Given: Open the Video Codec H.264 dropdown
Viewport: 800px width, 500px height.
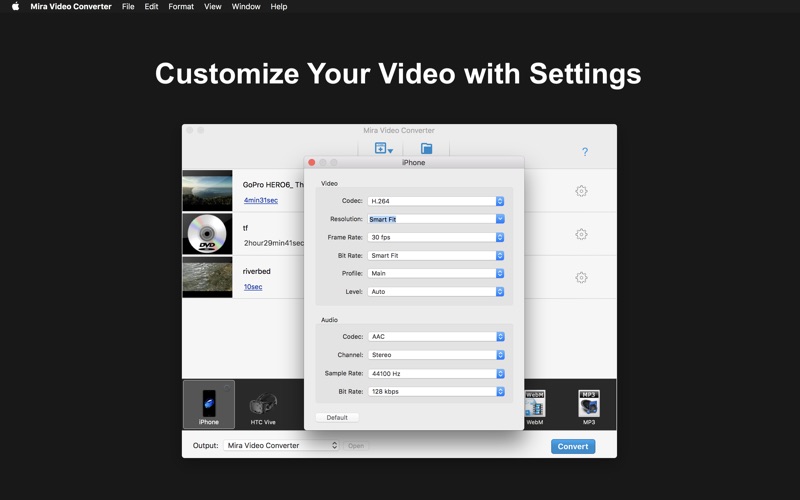Looking at the screenshot, I should pyautogui.click(x=436, y=201).
